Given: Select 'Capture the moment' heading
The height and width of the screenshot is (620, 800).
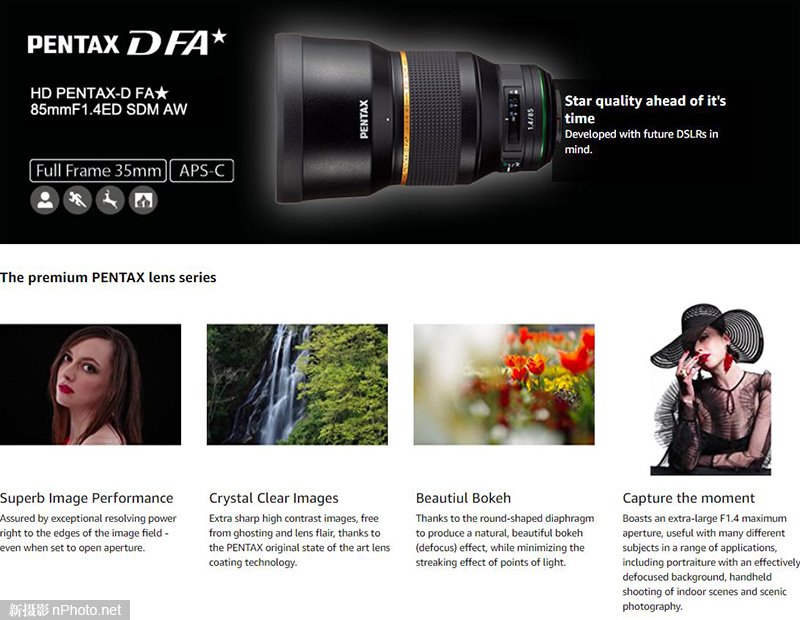Looking at the screenshot, I should pos(688,498).
